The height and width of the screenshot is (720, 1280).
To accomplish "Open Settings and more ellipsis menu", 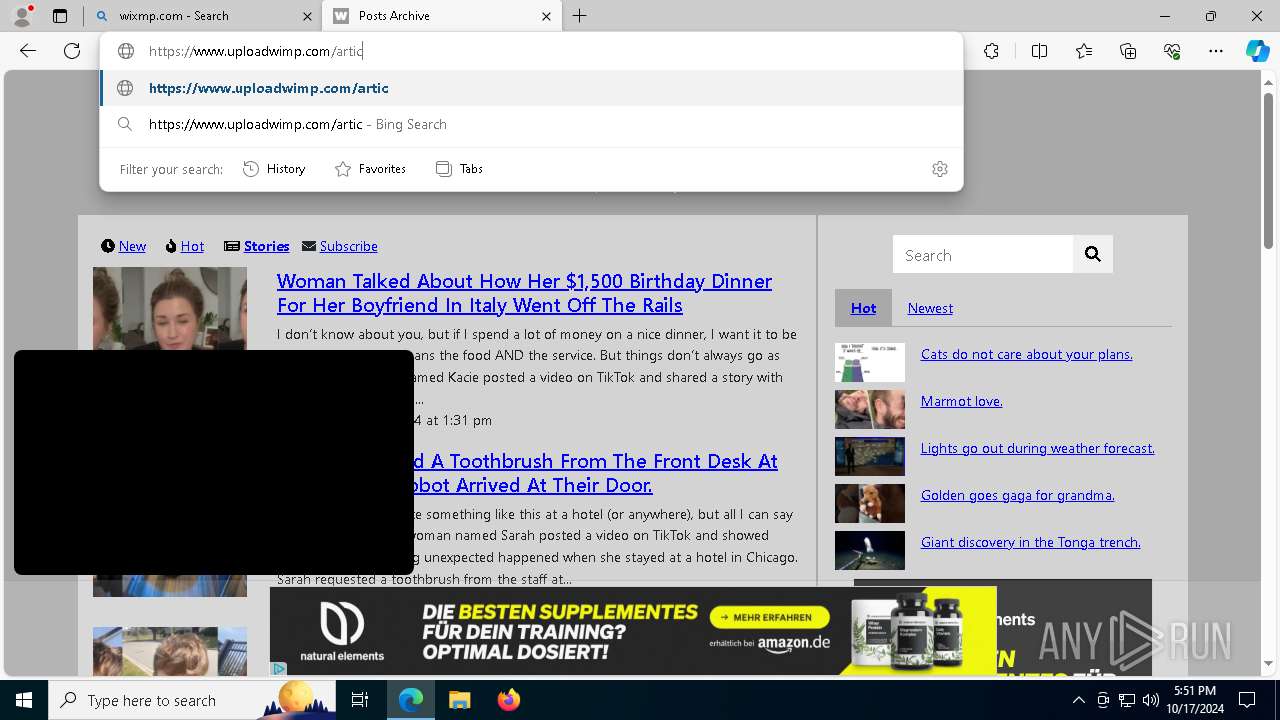I will click(x=1216, y=51).
